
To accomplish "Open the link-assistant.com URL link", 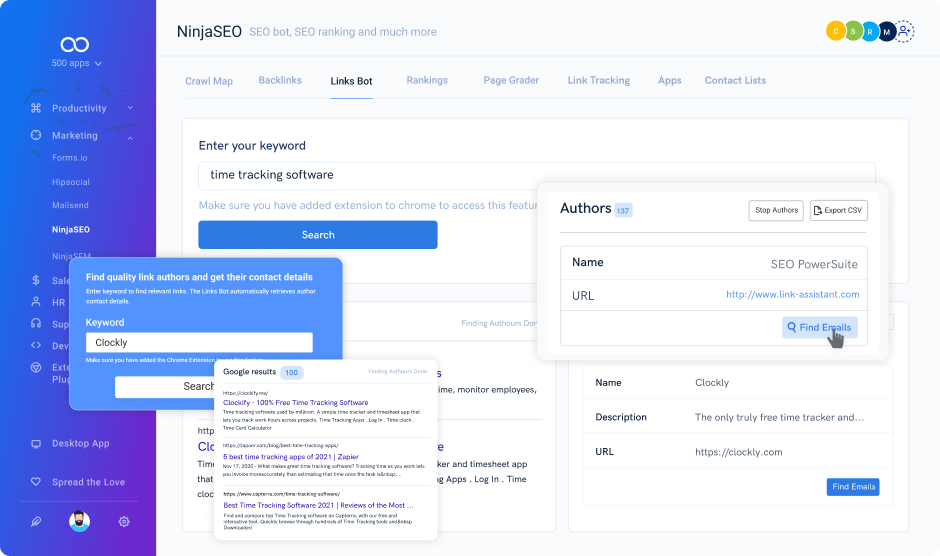I will click(792, 294).
